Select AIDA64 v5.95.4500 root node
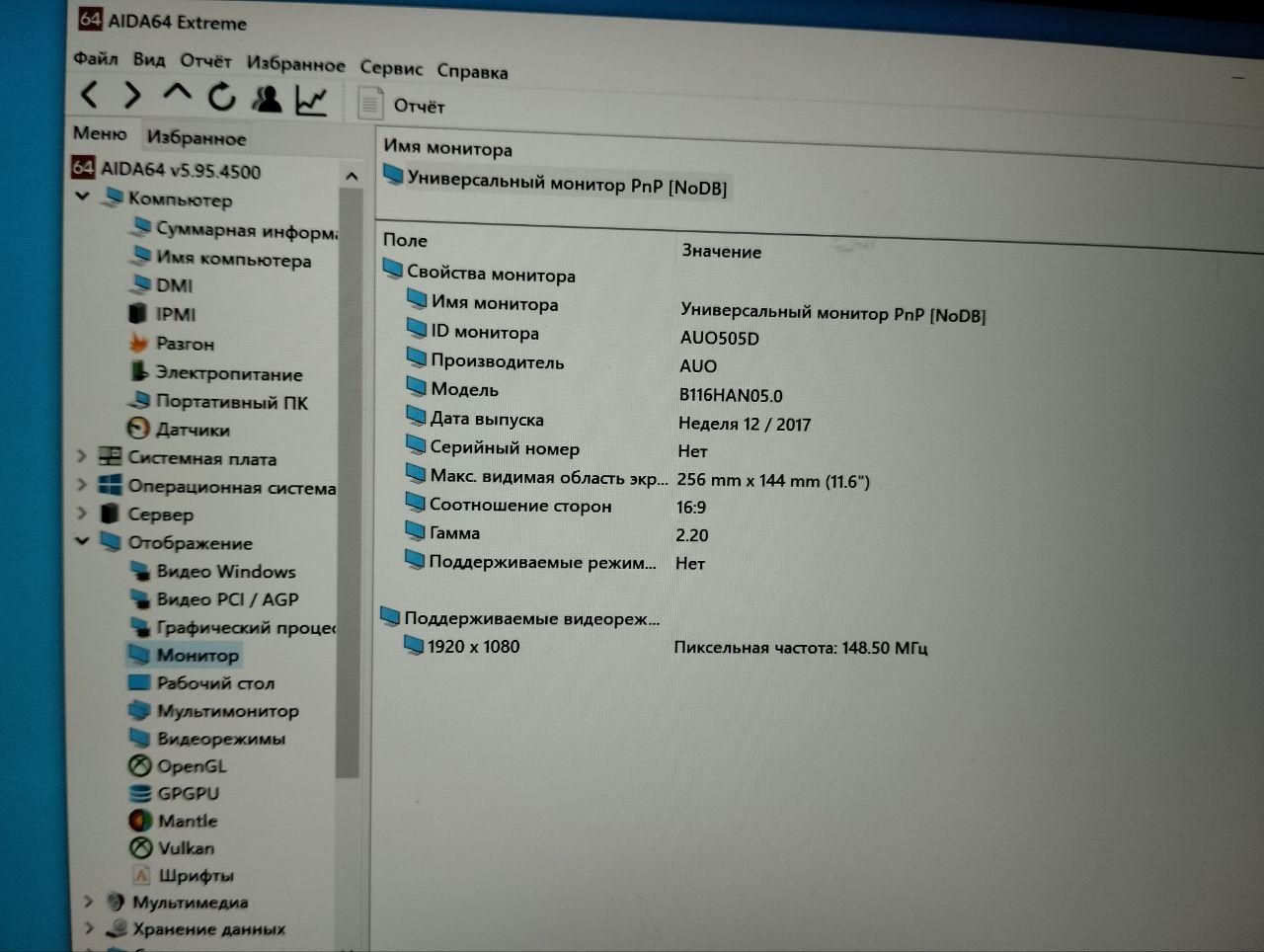 168,170
